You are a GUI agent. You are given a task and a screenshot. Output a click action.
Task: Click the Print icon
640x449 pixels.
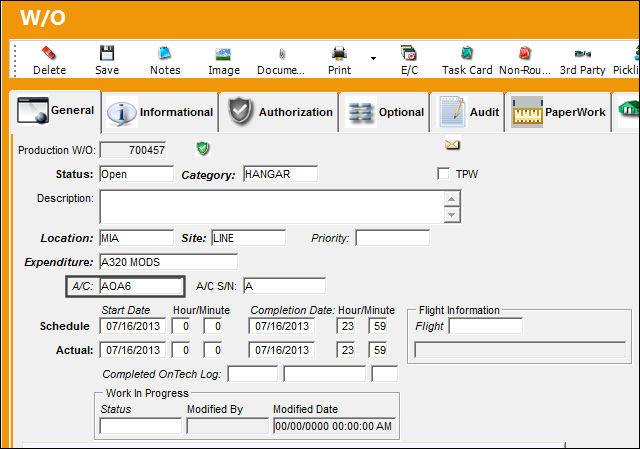[x=339, y=53]
